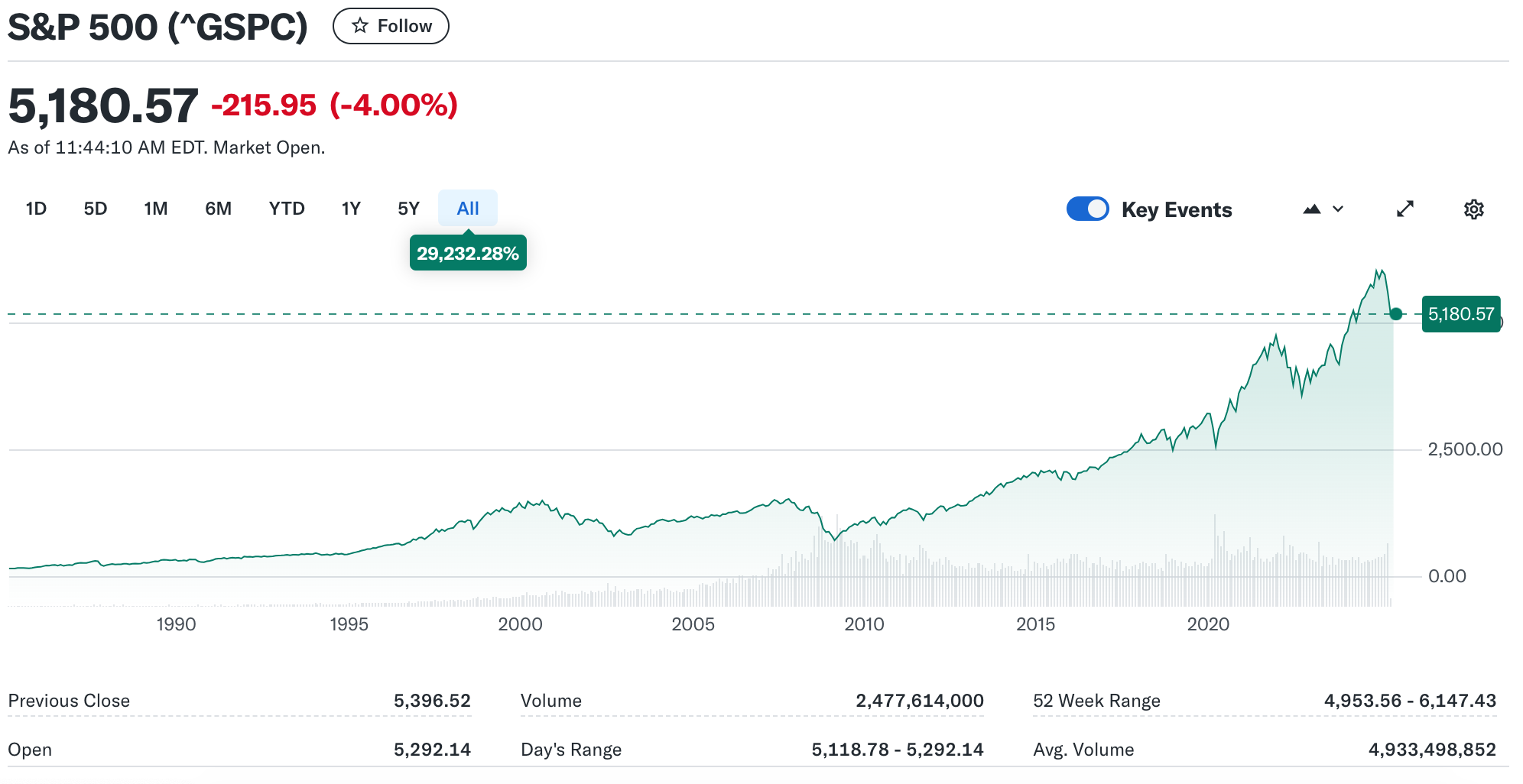Select the 1Y time range
This screenshot has width=1523, height=784.
point(351,209)
